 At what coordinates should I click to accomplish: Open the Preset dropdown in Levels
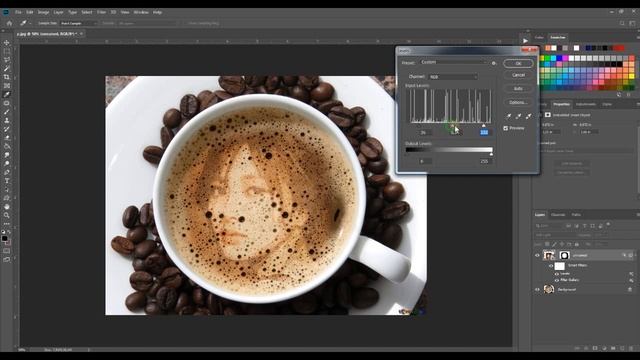pyautogui.click(x=454, y=62)
